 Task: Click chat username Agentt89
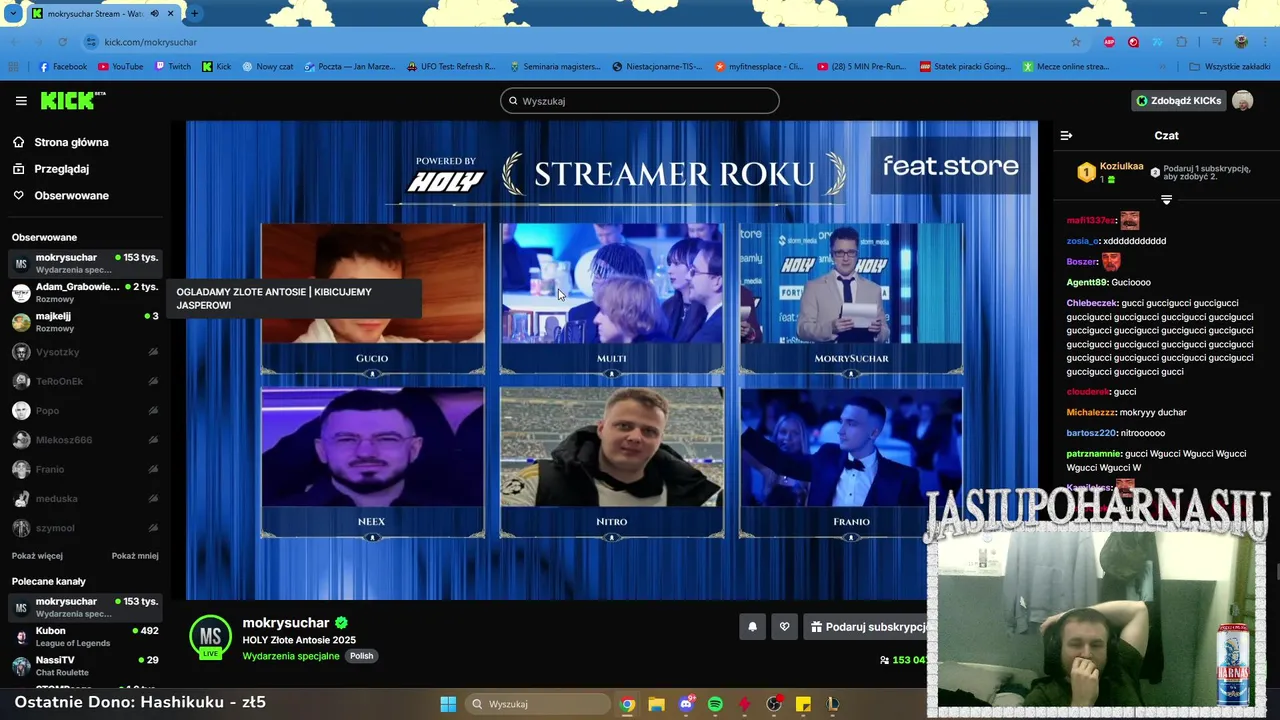click(x=1087, y=282)
